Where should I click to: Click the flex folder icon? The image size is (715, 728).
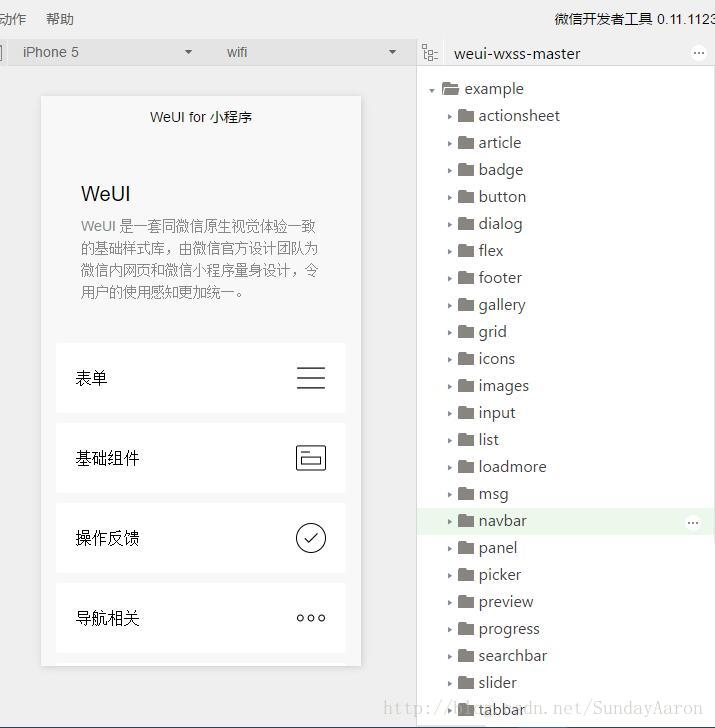(x=466, y=251)
